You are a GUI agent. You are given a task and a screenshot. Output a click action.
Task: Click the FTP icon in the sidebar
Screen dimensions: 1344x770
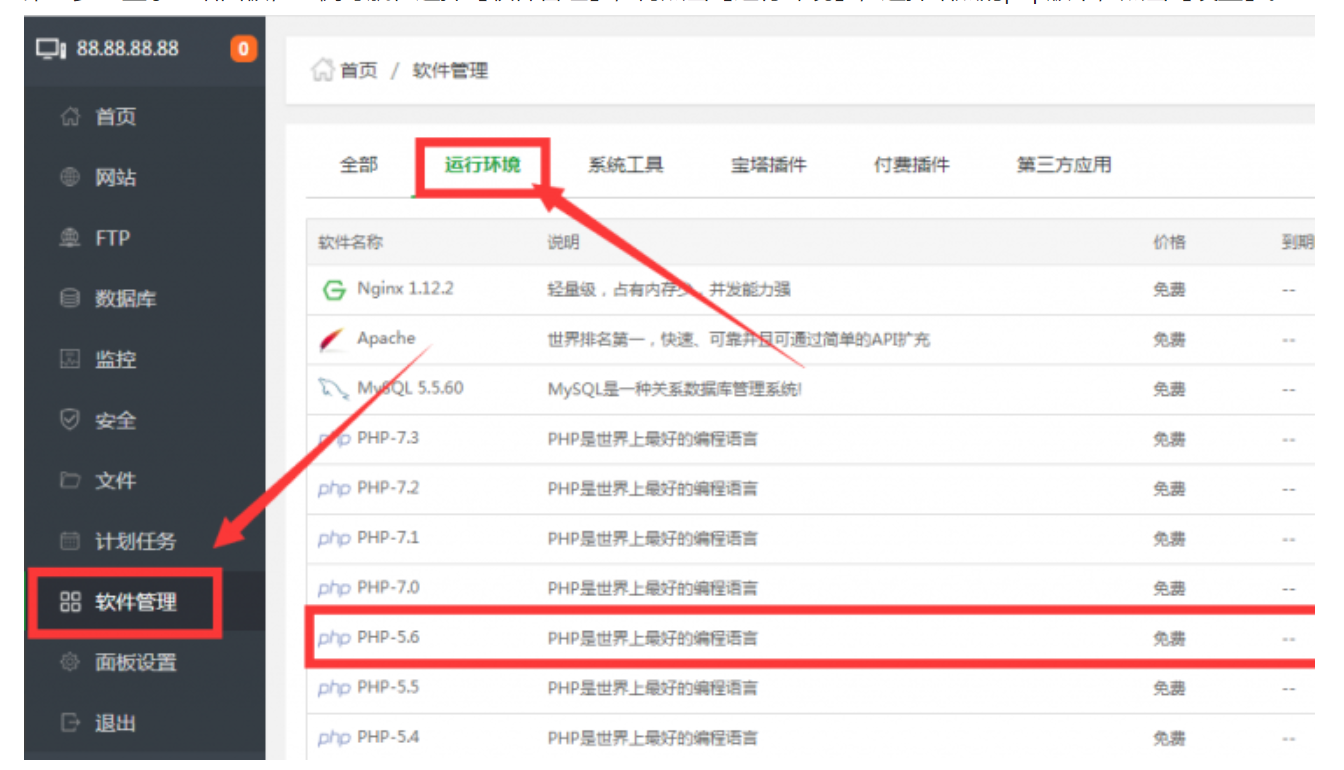(70, 238)
